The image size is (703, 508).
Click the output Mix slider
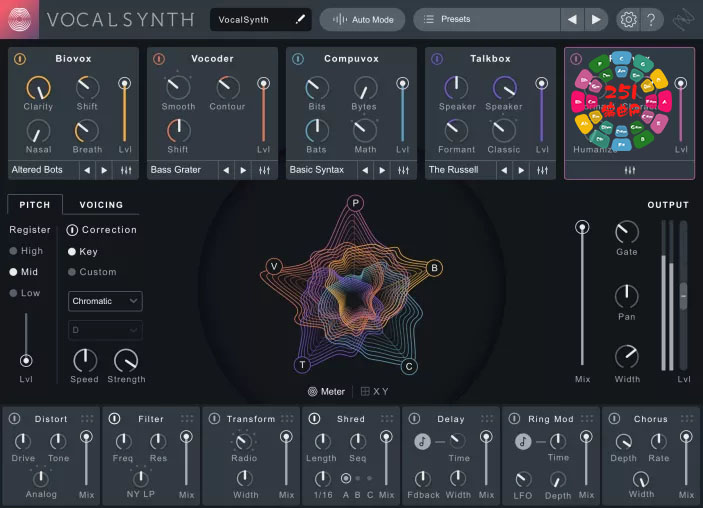582,294
